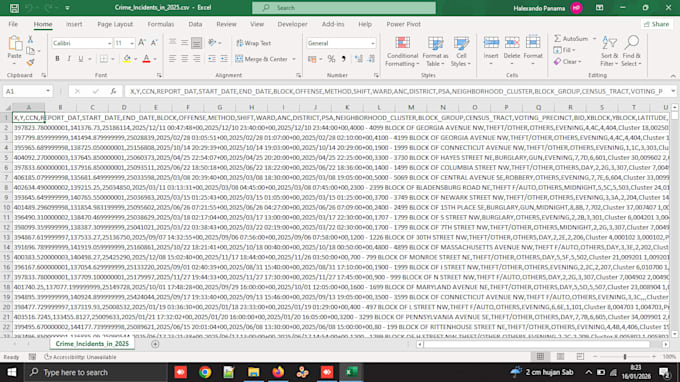This screenshot has width=680, height=382.
Task: Switch to the Data tab
Action: [x=195, y=24]
